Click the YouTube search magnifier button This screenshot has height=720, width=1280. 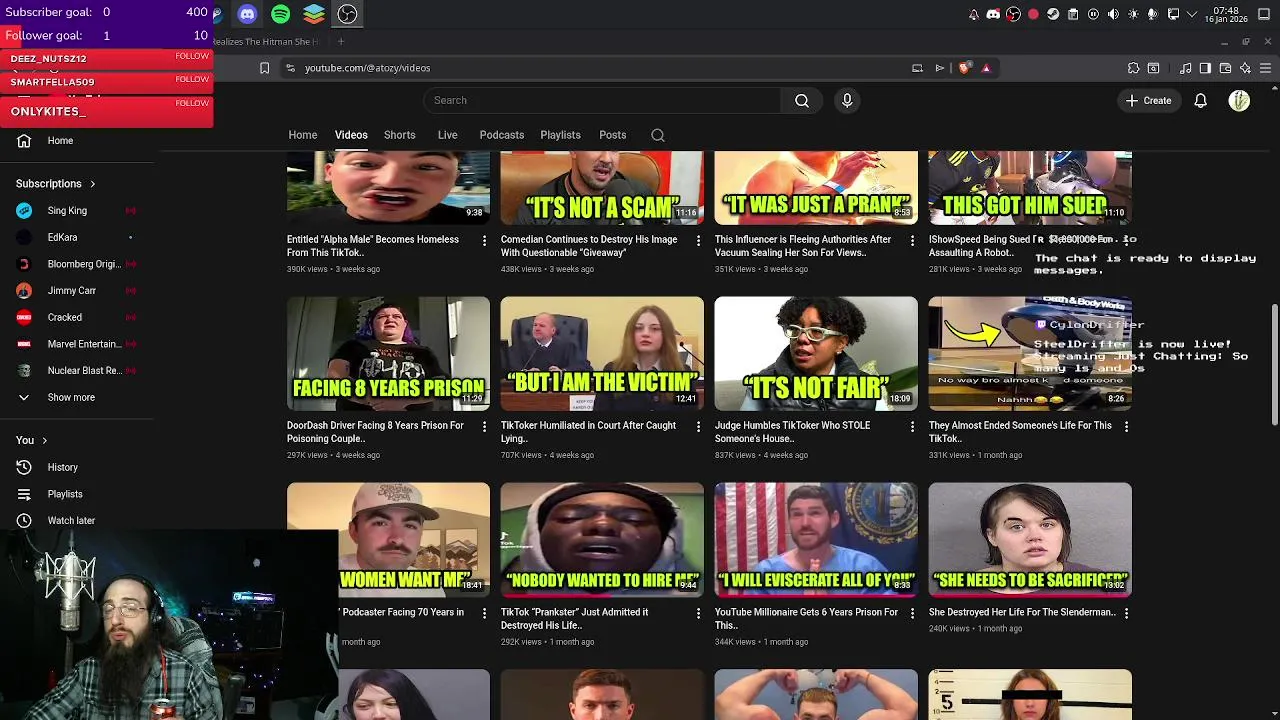[802, 100]
